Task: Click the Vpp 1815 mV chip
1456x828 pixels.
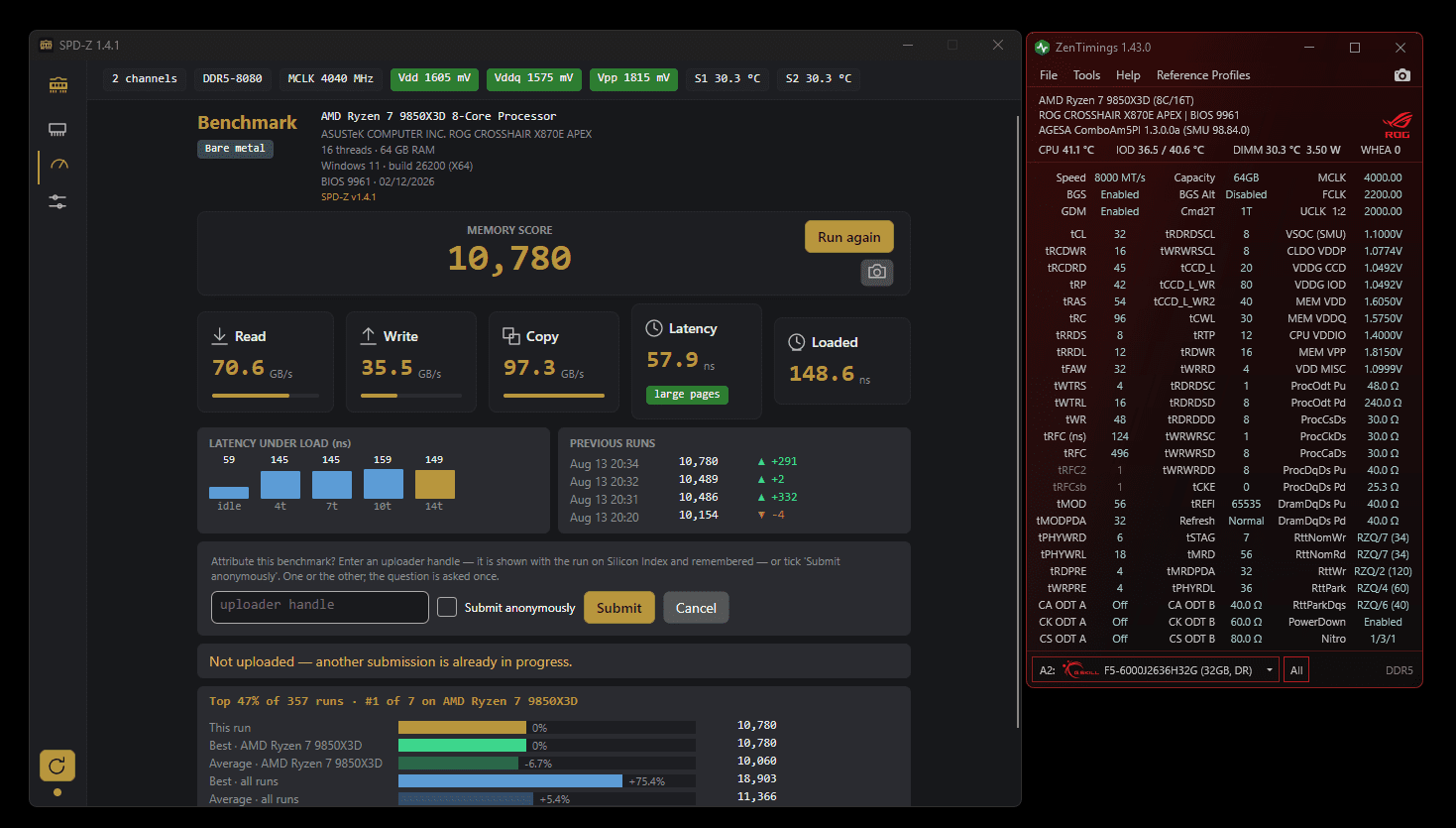Action: (633, 78)
